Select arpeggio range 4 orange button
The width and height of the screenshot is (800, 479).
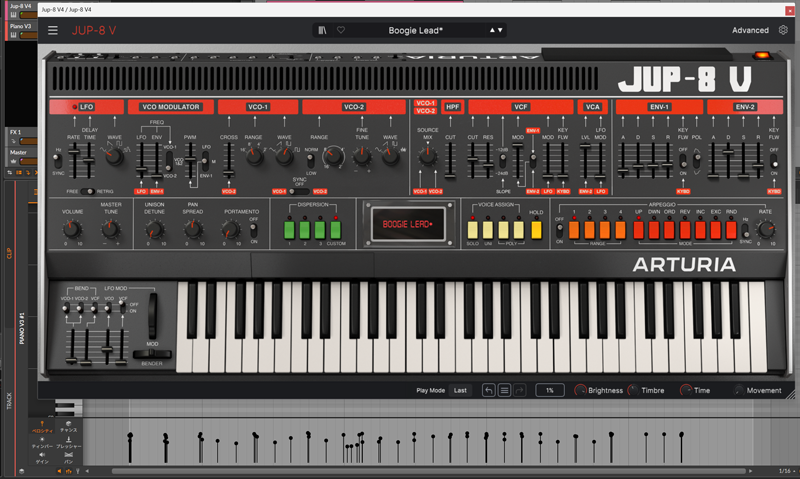point(620,230)
